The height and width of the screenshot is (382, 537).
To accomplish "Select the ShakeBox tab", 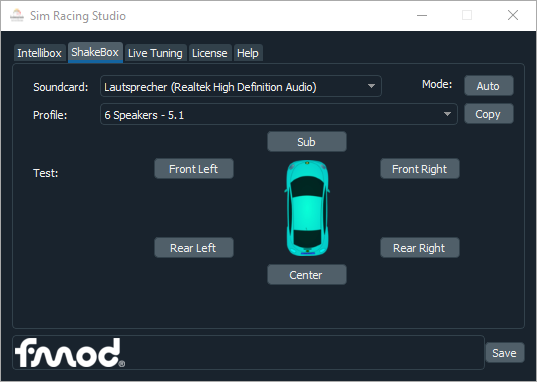I will 95,52.
